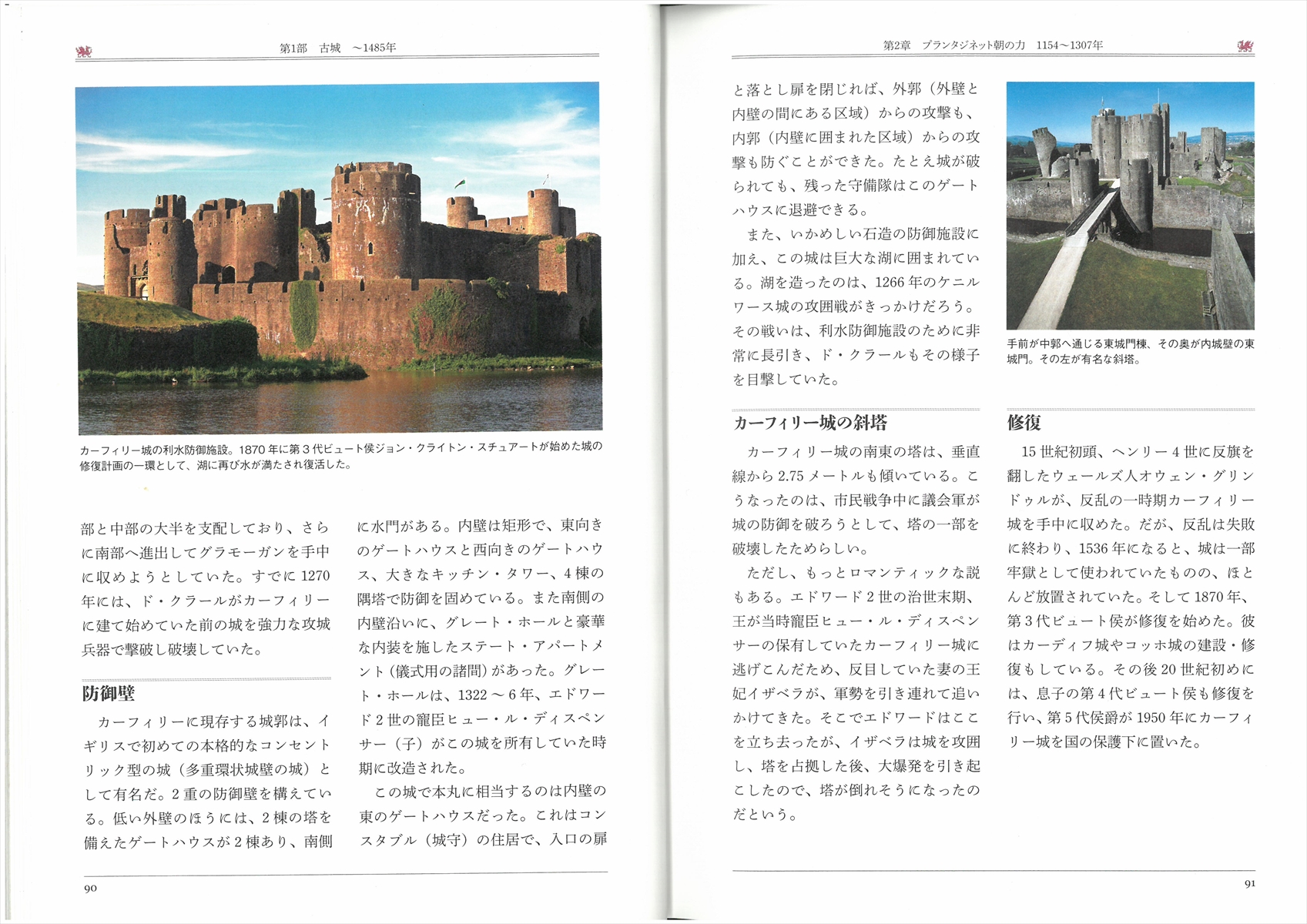Screen dimensions: 1307x924
Task: Click the lake water in the large photo
Action: tap(339, 404)
